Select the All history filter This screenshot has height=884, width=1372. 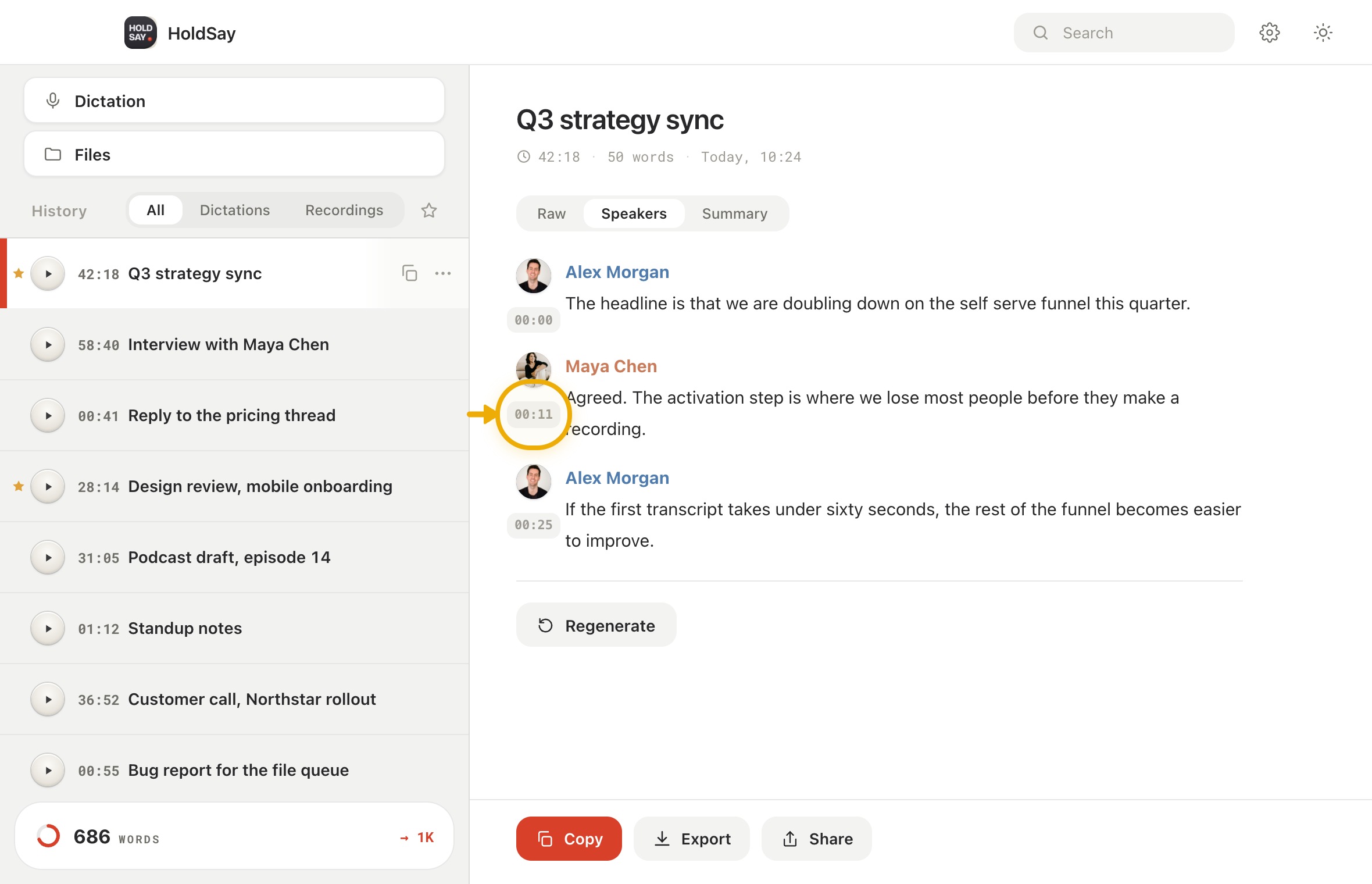155,210
